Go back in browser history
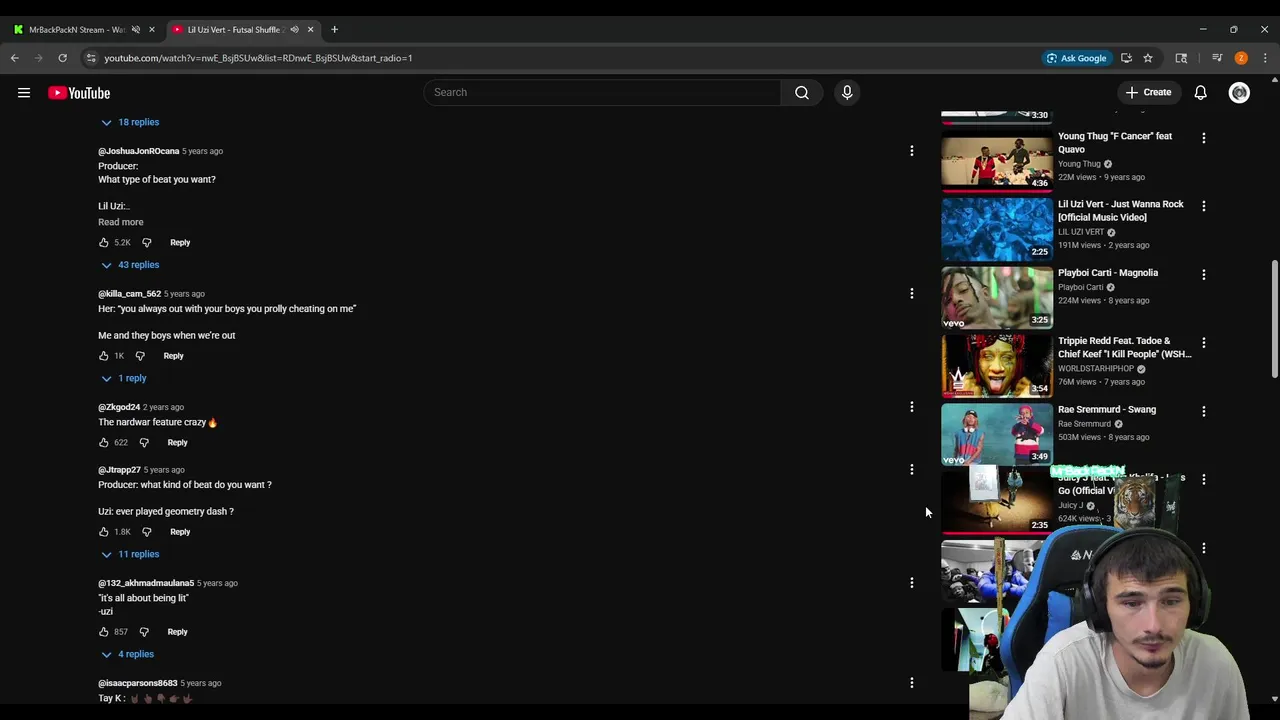Screen dimensions: 1280x720 click(15, 58)
